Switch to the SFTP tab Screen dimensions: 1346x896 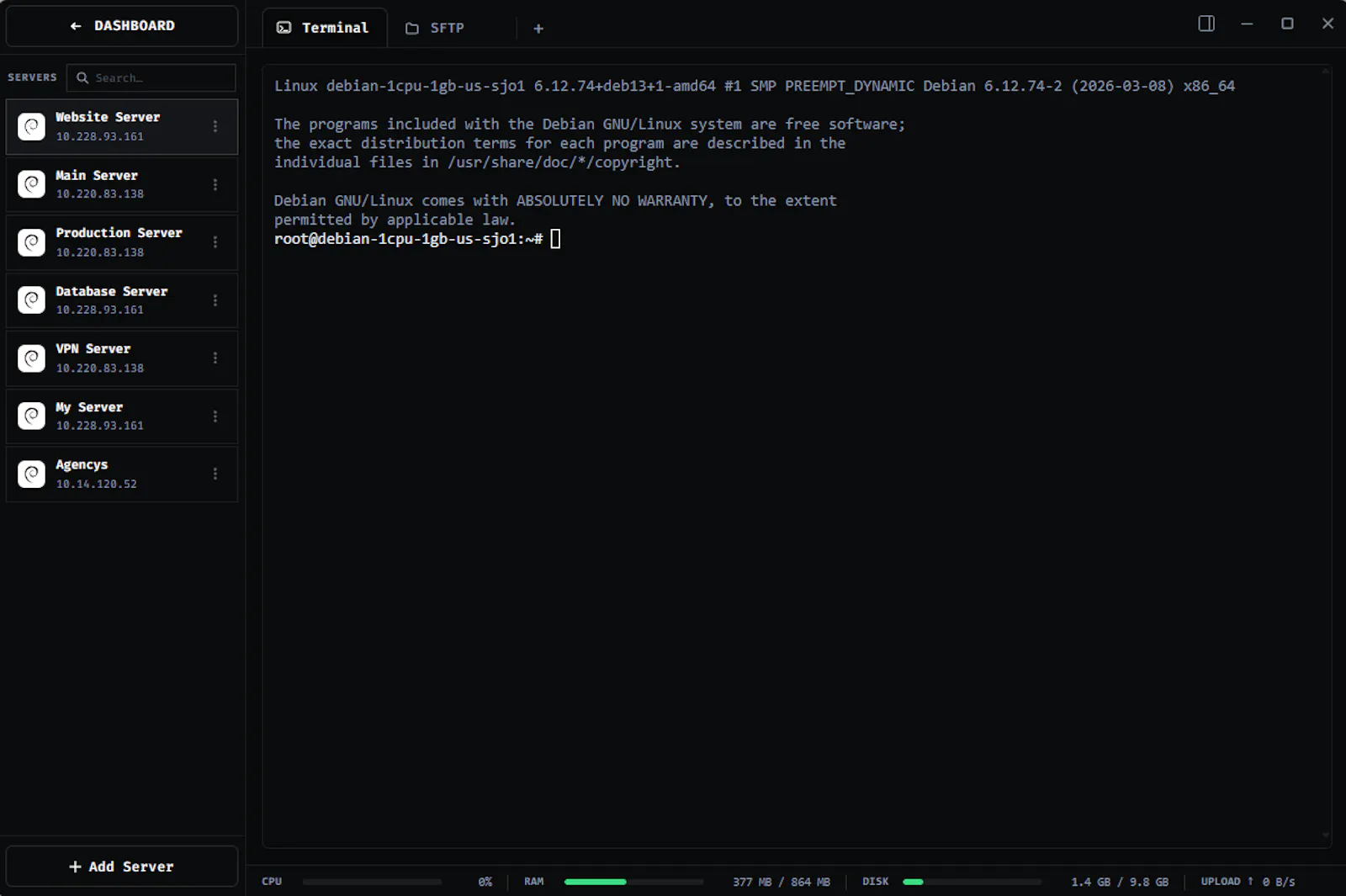435,28
